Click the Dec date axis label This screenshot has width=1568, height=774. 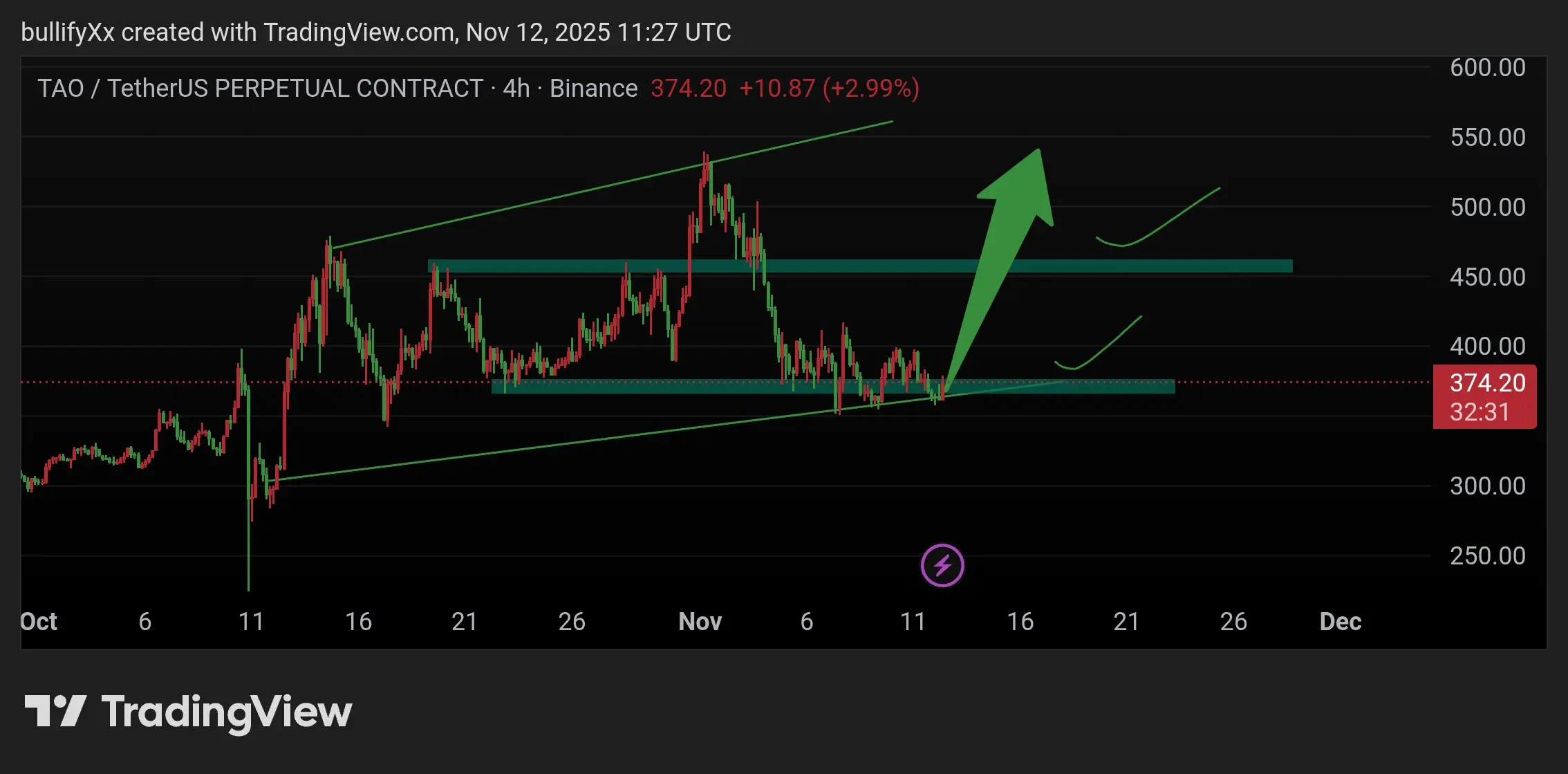1340,622
